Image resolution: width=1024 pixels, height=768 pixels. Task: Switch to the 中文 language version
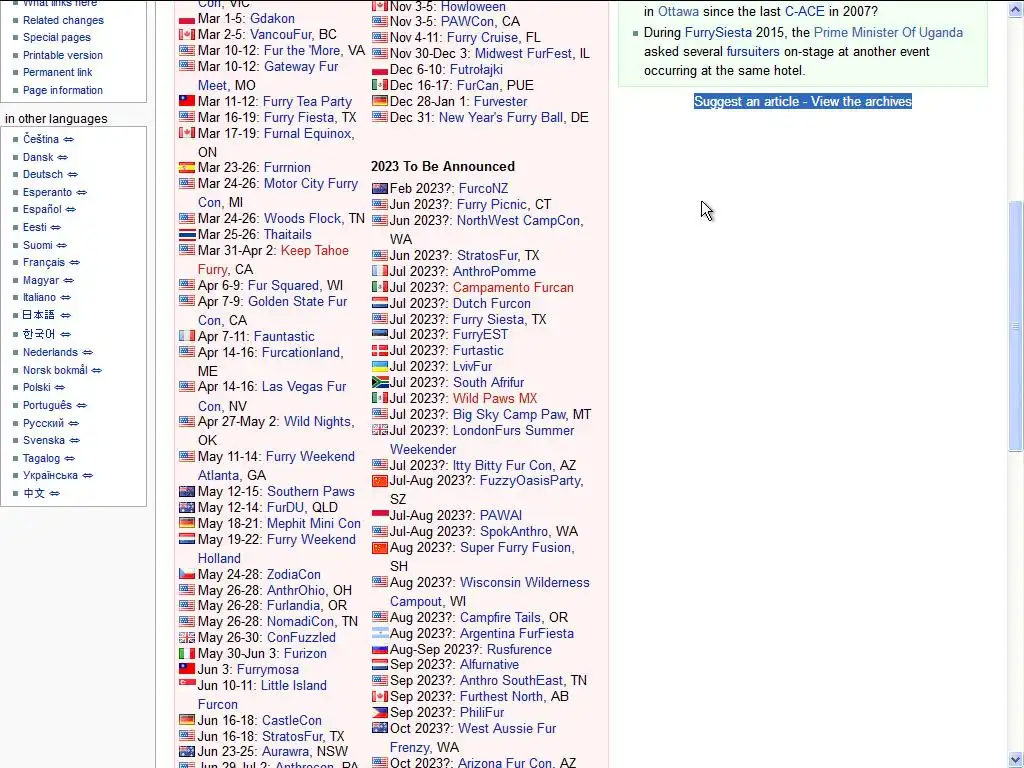pyautogui.click(x=34, y=493)
